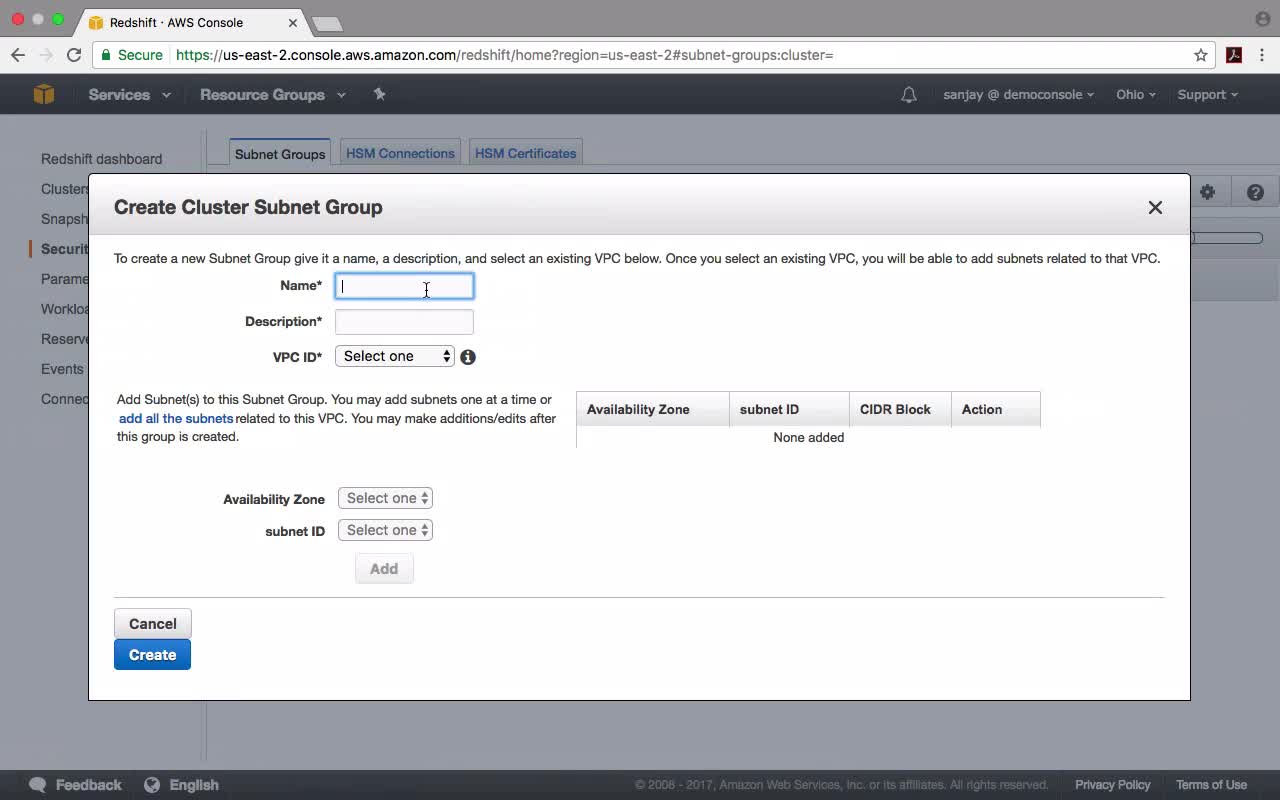The image size is (1280, 800).
Task: Click the English language link
Action: pyautogui.click(x=194, y=785)
